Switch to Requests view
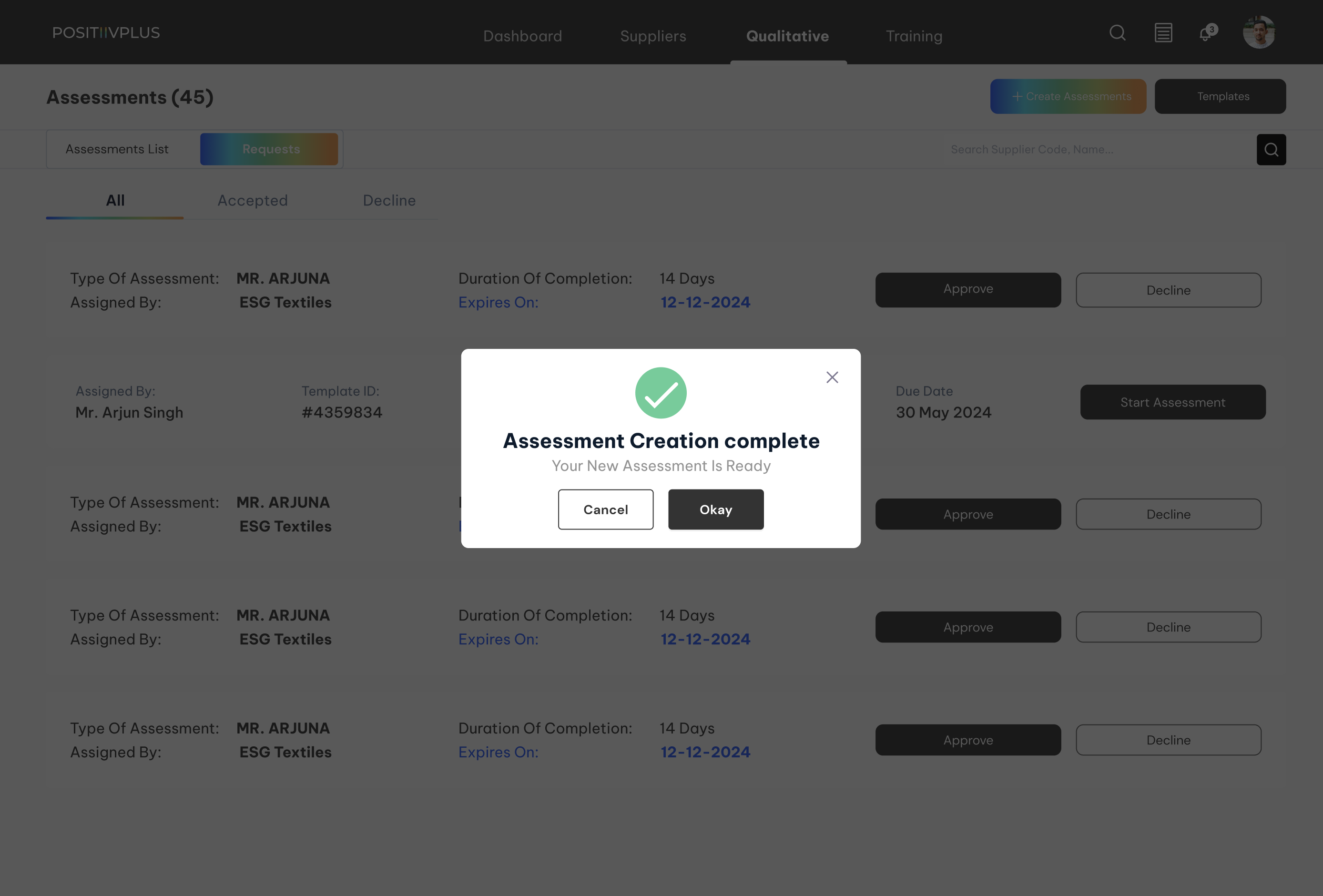The height and width of the screenshot is (896, 1323). (270, 149)
